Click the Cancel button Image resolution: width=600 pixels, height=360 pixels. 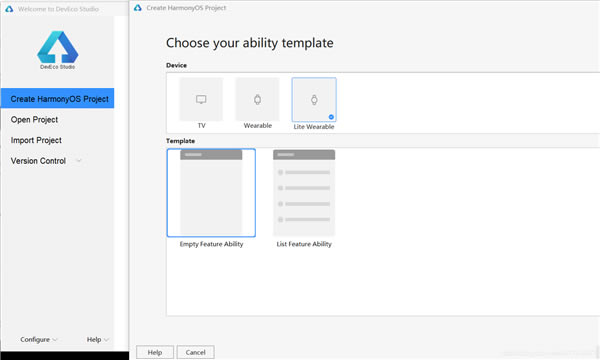point(196,352)
